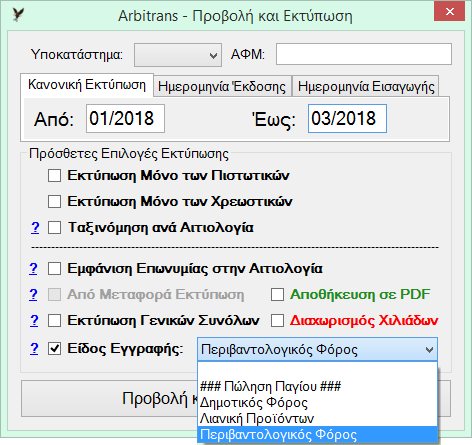Image resolution: width=472 pixels, height=445 pixels.
Task: Enable Εκτύπωση Μόνο των Πιστωτικών checkbox
Action: coord(54,175)
